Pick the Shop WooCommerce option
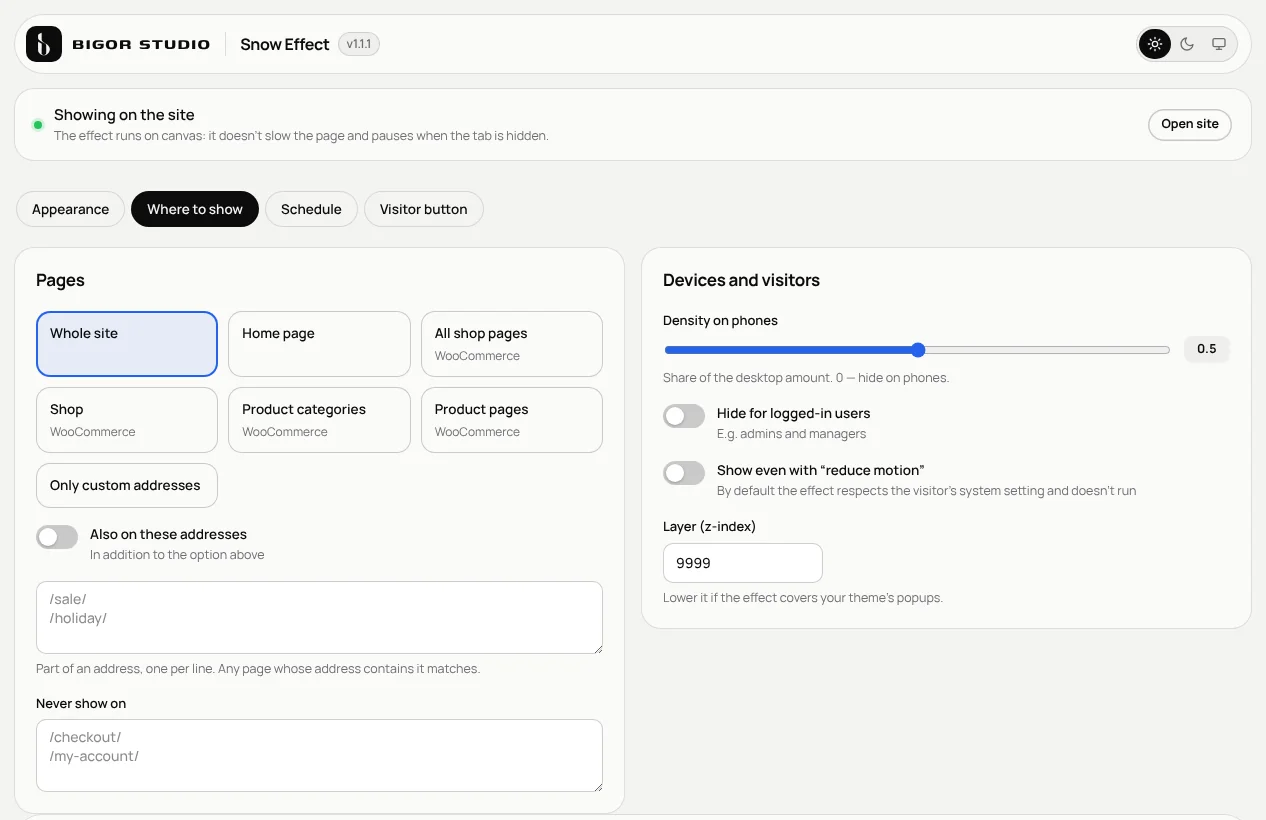This screenshot has height=820, width=1266. point(127,420)
